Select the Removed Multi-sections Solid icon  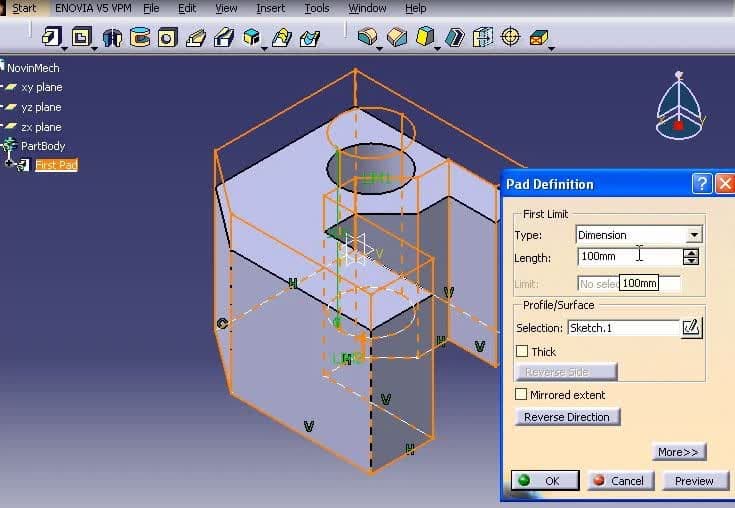(309, 37)
